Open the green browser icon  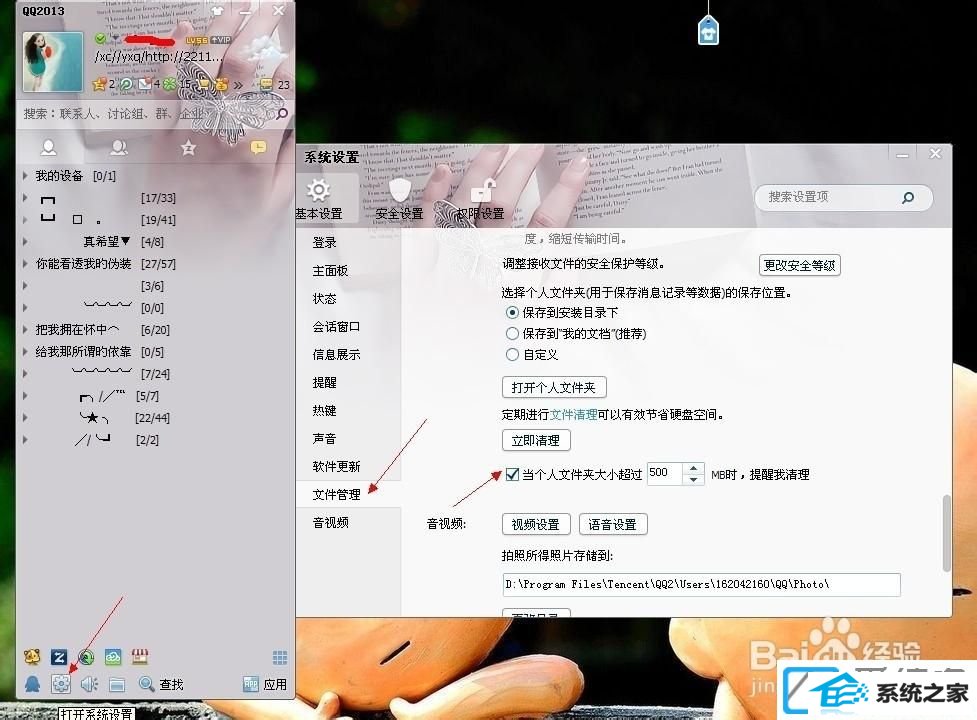[x=86, y=656]
